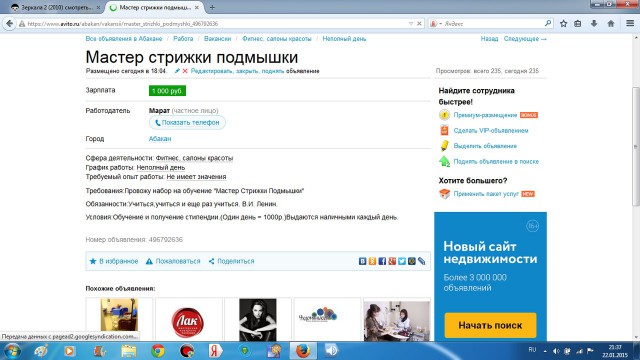Open the black-and-white woman photo thumbnail
Image resolution: width=640 pixels, height=360 pixels.
[258, 320]
